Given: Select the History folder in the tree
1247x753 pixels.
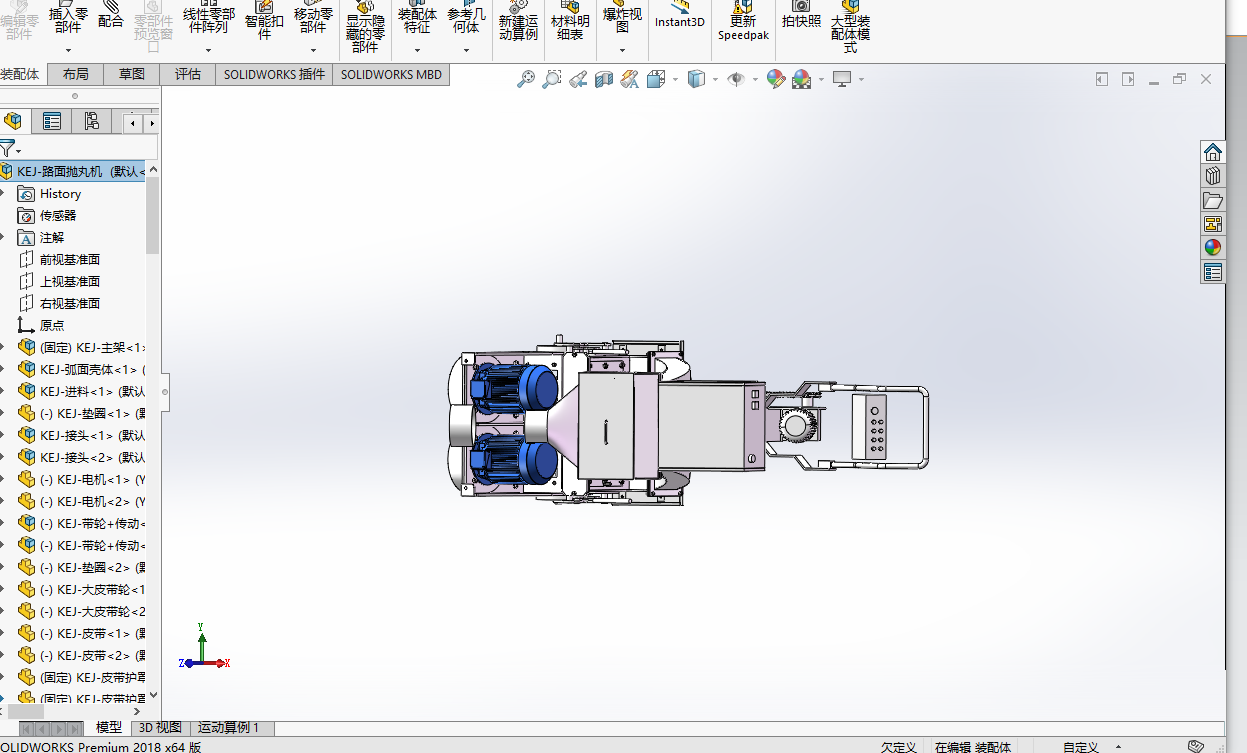Looking at the screenshot, I should pos(60,194).
